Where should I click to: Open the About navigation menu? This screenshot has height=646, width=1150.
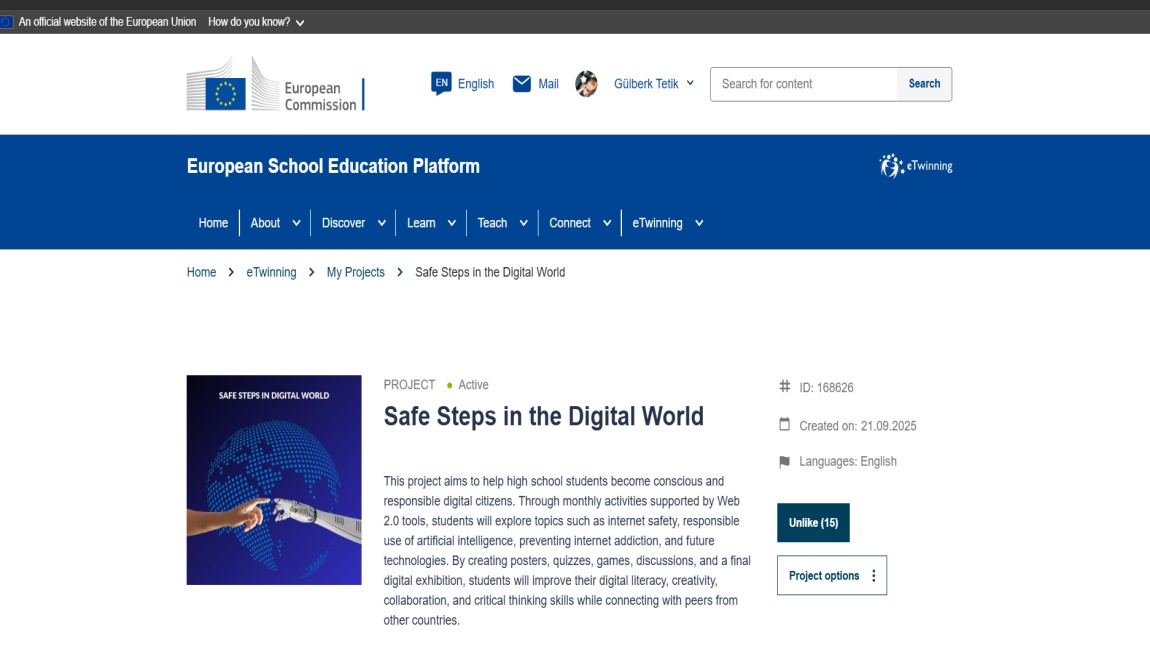pyautogui.click(x=275, y=223)
